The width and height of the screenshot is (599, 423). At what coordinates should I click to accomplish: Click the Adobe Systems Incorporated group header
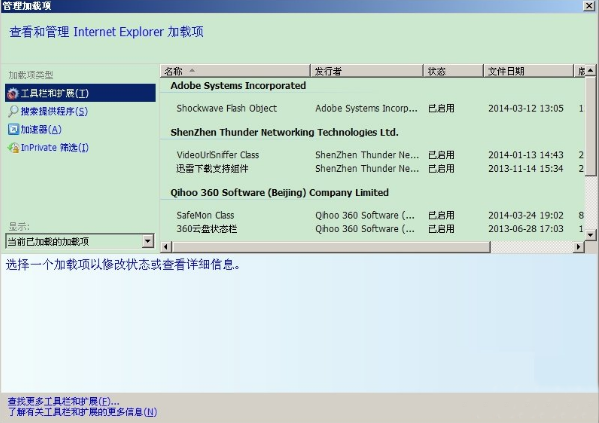[238, 86]
